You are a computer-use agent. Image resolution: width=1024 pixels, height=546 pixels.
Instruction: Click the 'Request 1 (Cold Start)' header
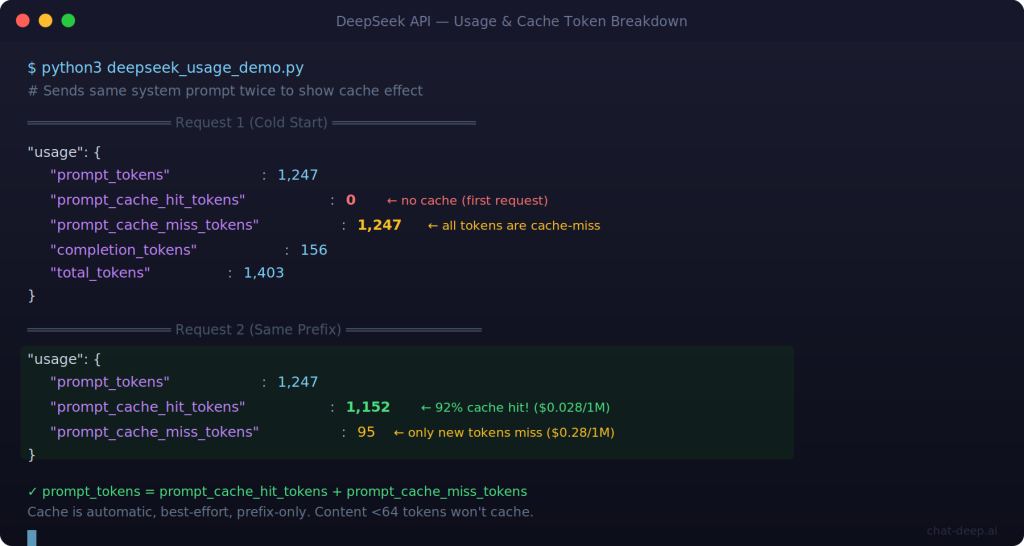click(x=251, y=123)
